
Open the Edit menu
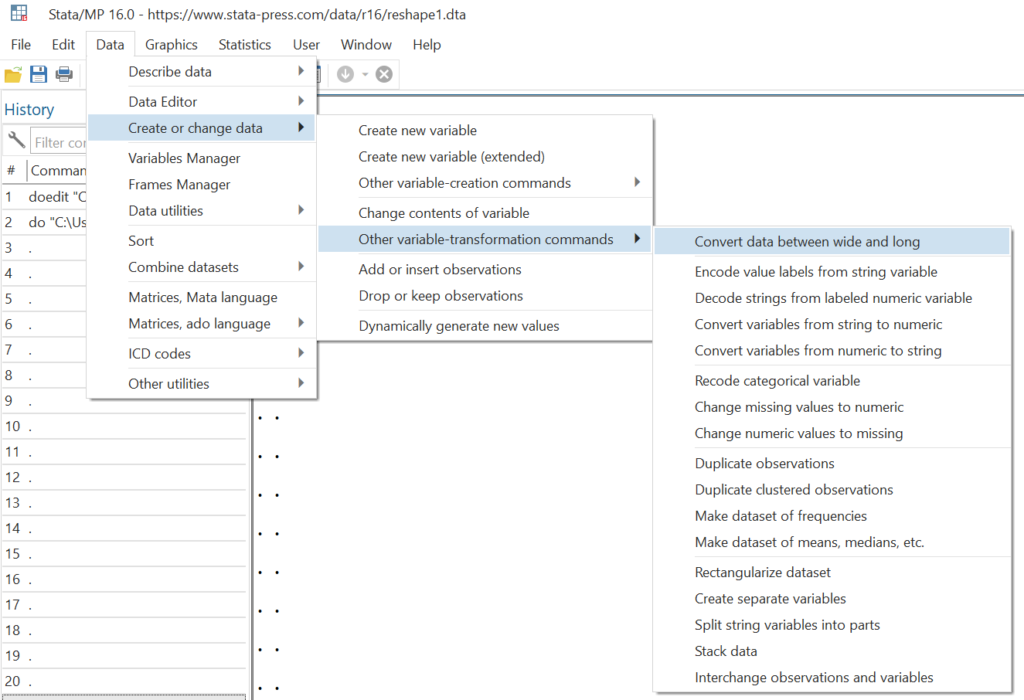pyautogui.click(x=63, y=44)
